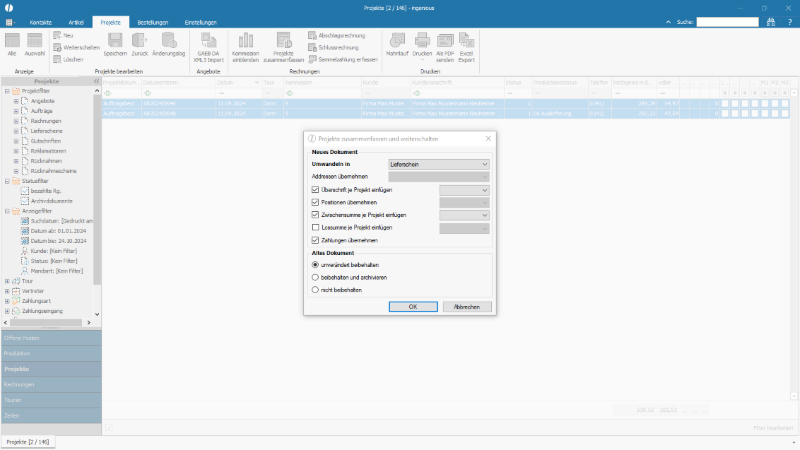Click Als PDF senden icon
The width and height of the screenshot is (800, 450).
[445, 40]
